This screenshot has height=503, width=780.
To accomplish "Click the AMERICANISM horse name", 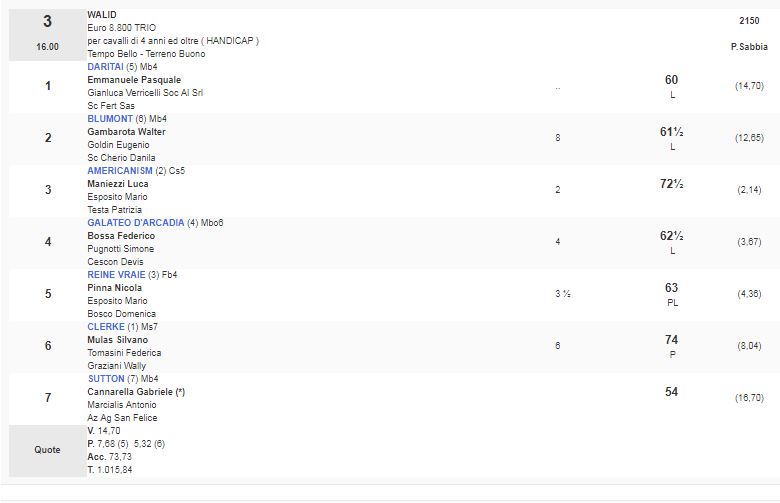I will point(120,171).
